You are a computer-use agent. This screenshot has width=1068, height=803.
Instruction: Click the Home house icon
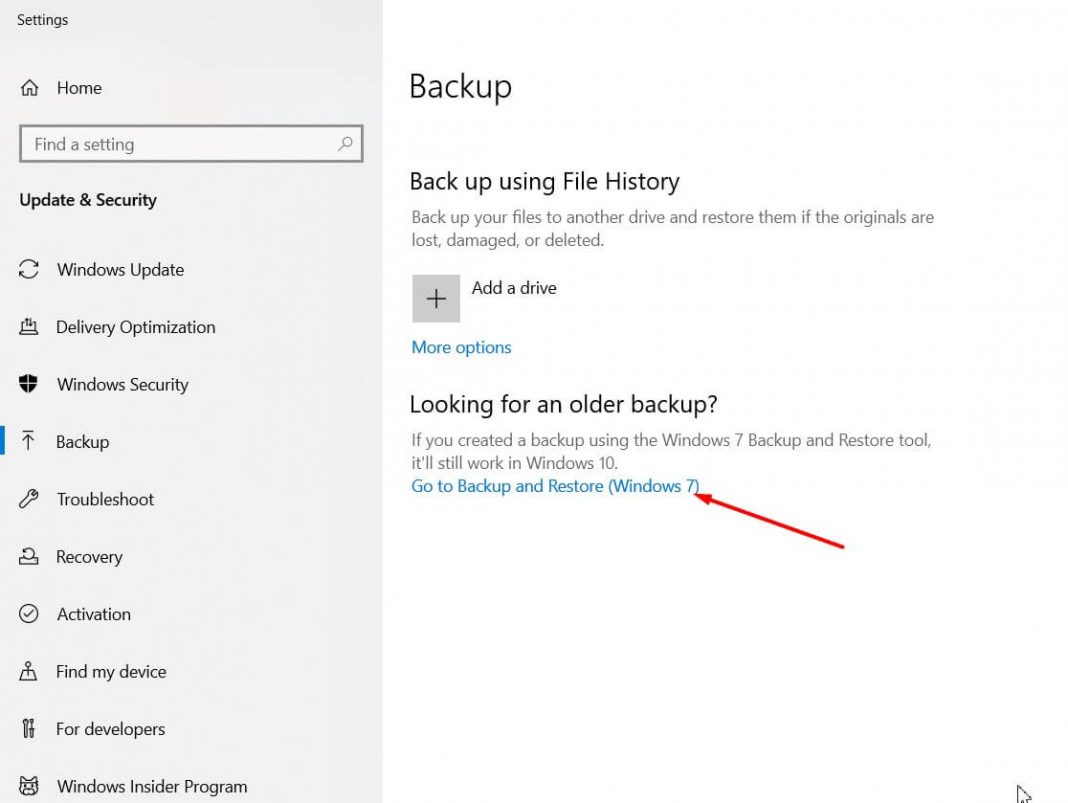click(x=29, y=88)
